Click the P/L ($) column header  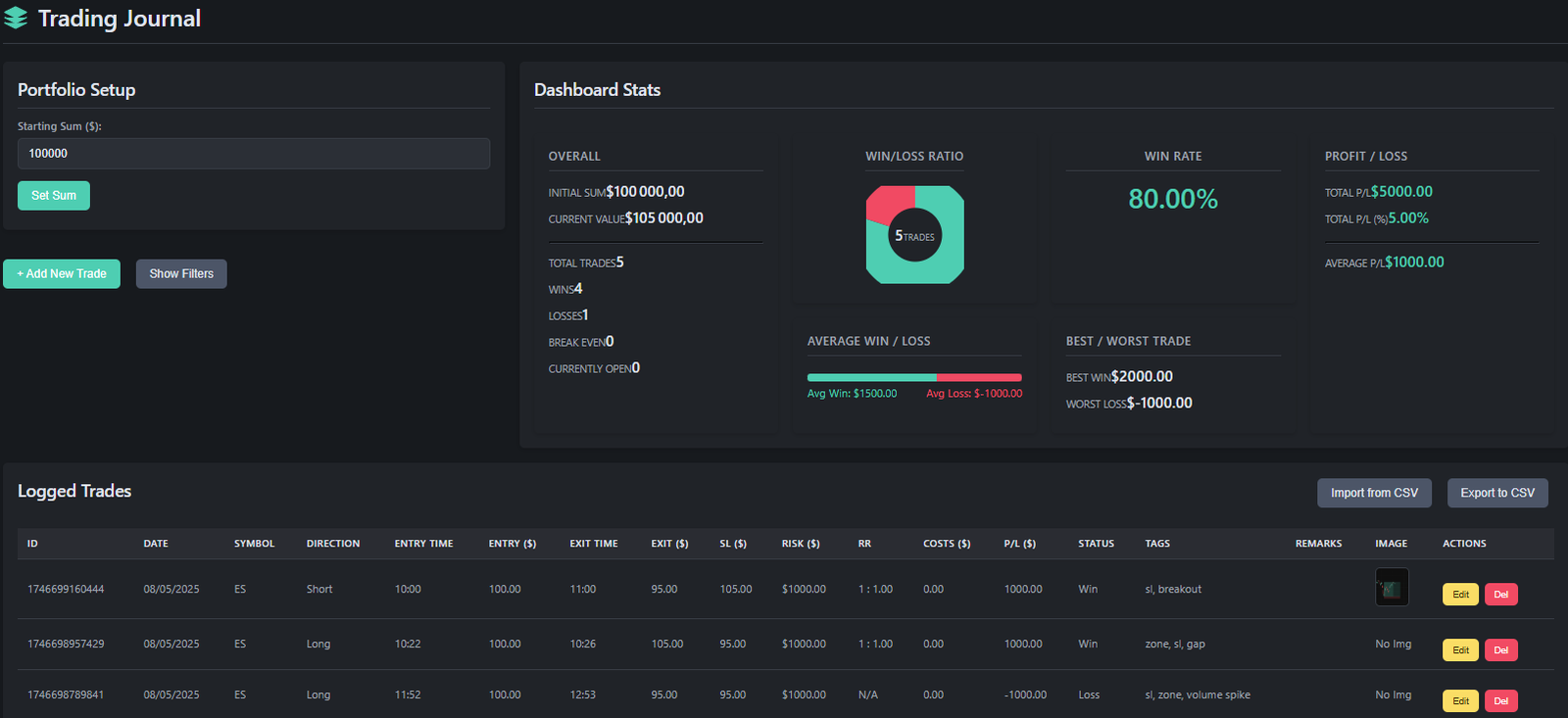click(1020, 544)
